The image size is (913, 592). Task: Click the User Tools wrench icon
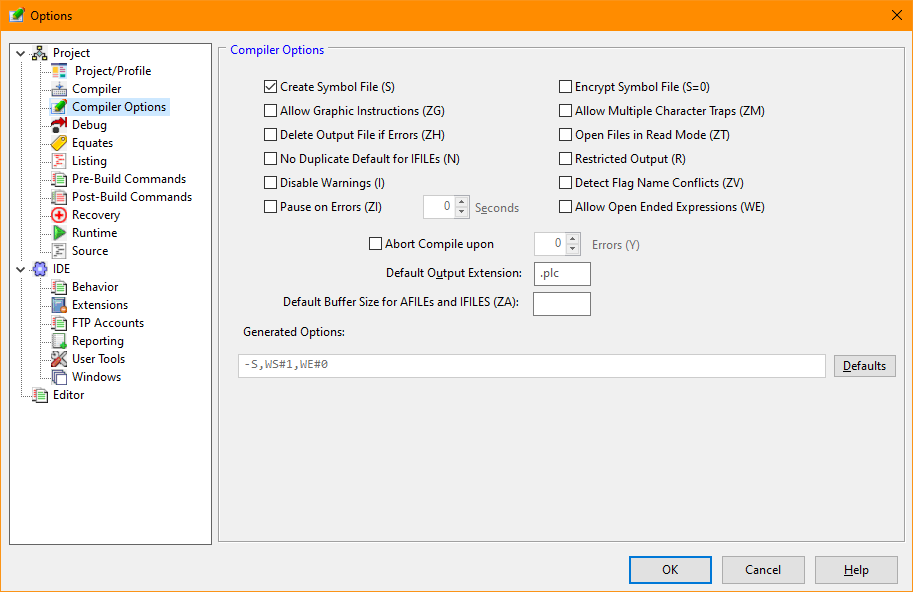(59, 359)
